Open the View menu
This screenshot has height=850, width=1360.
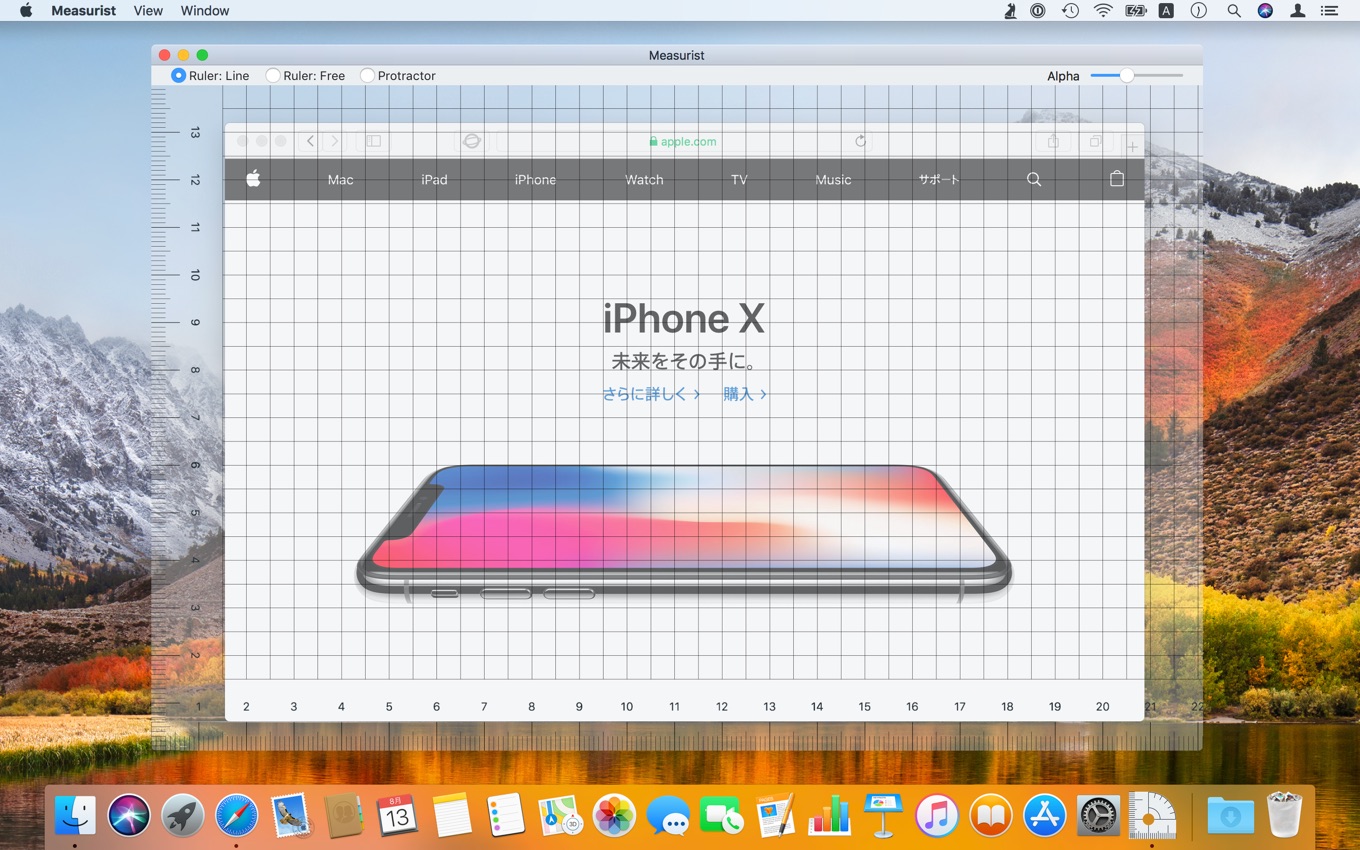click(148, 11)
